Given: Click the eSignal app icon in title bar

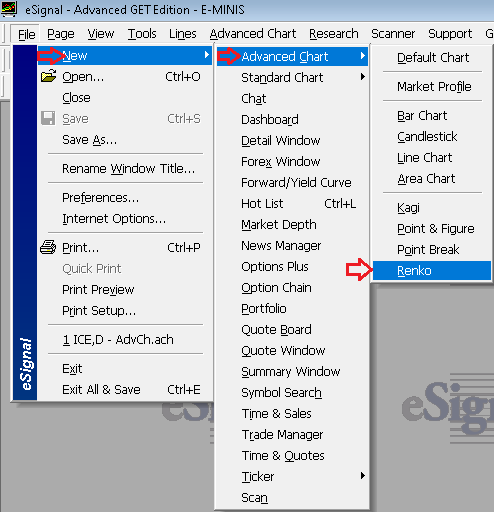Looking at the screenshot, I should 9,9.
